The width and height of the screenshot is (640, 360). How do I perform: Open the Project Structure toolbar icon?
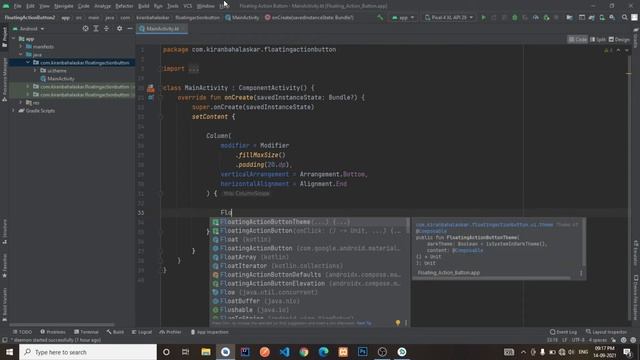tap(569, 18)
